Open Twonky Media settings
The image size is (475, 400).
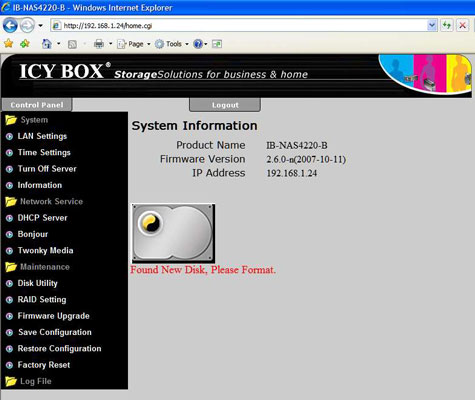tap(45, 250)
